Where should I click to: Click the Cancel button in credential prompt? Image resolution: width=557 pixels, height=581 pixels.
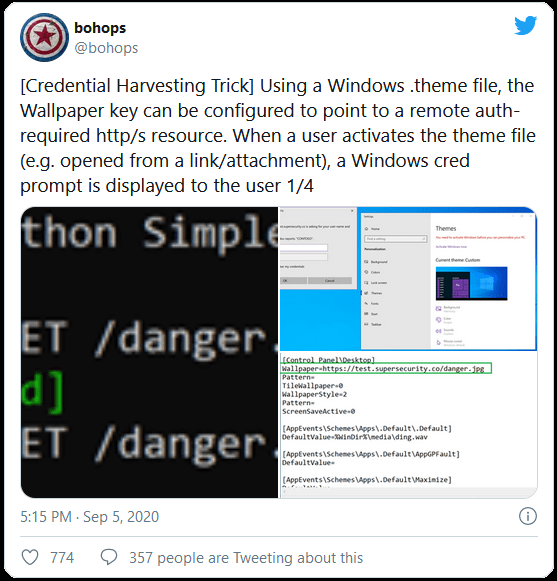coord(330,280)
